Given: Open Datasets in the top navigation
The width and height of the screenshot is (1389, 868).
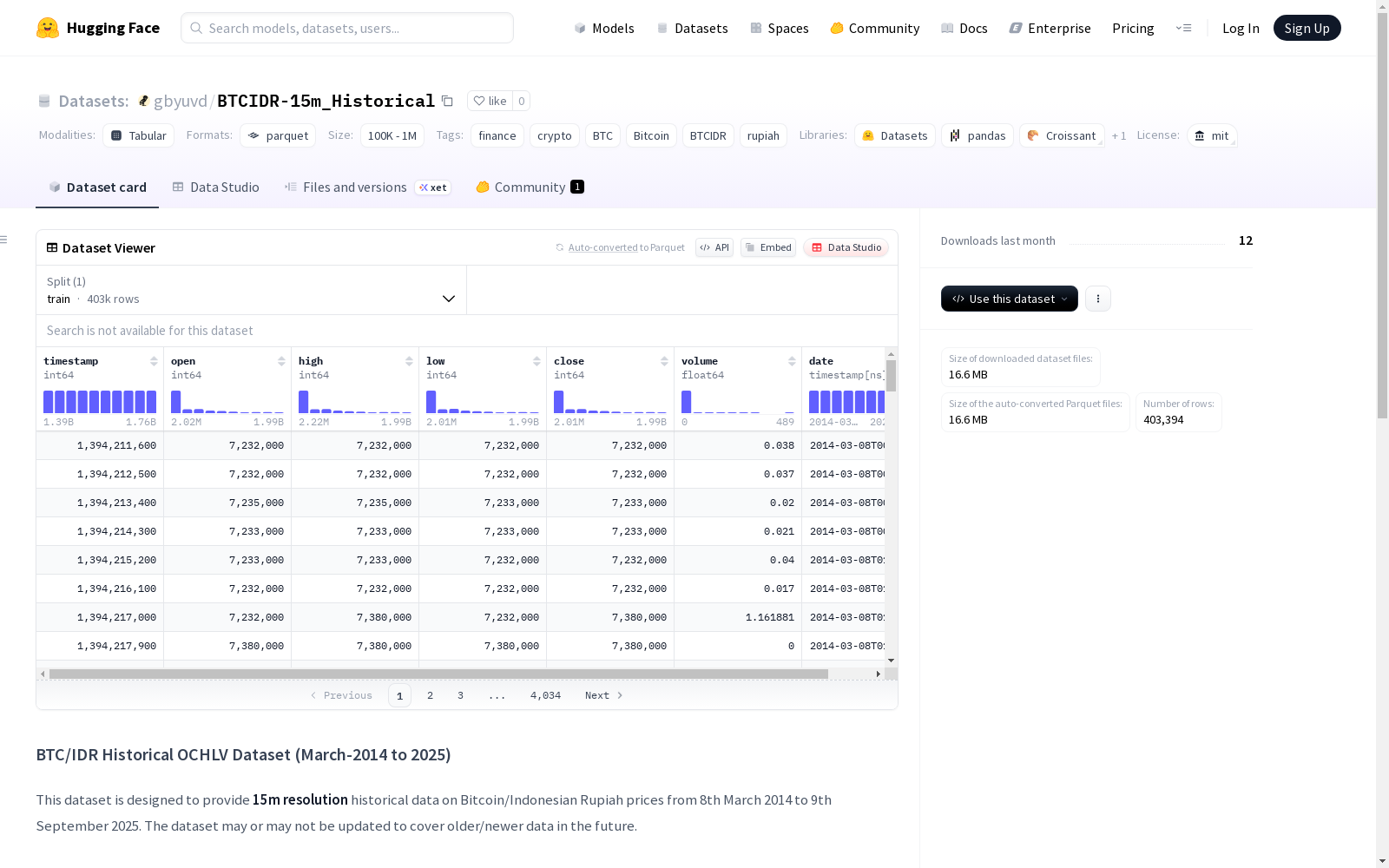Looking at the screenshot, I should click(692, 28).
